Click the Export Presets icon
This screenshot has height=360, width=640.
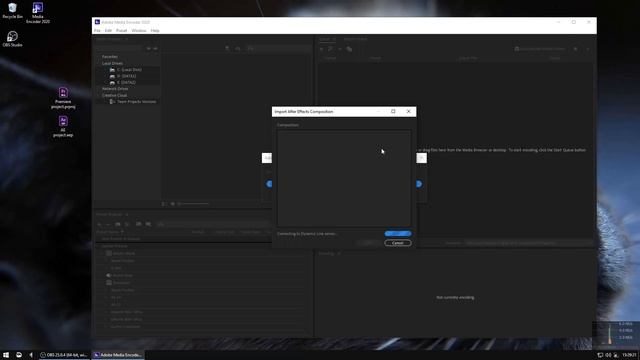pos(148,224)
